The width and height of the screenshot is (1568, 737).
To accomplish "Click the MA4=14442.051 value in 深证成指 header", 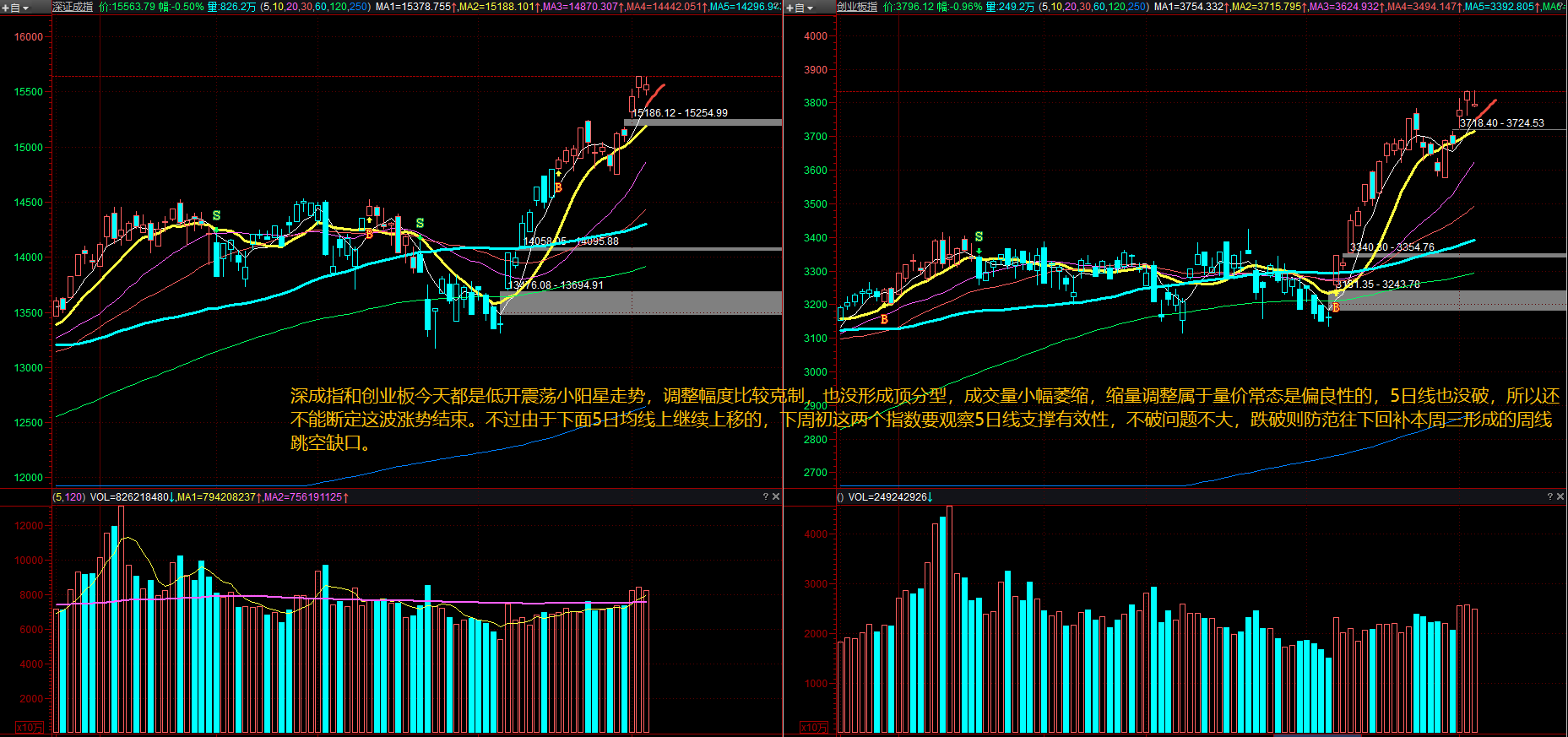I will pos(666,7).
